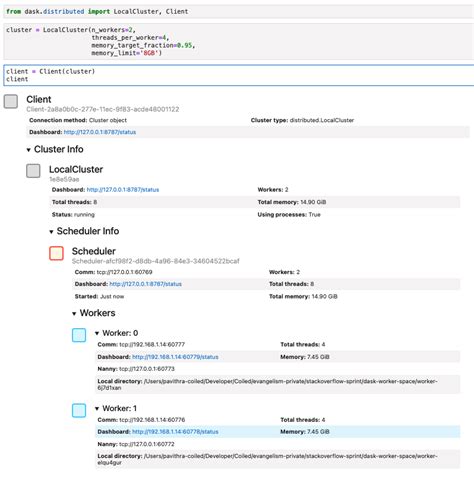Click Scheduler 'Total memory: 14.90 GiB'
This screenshot has height=493, width=474.
tap(303, 296)
